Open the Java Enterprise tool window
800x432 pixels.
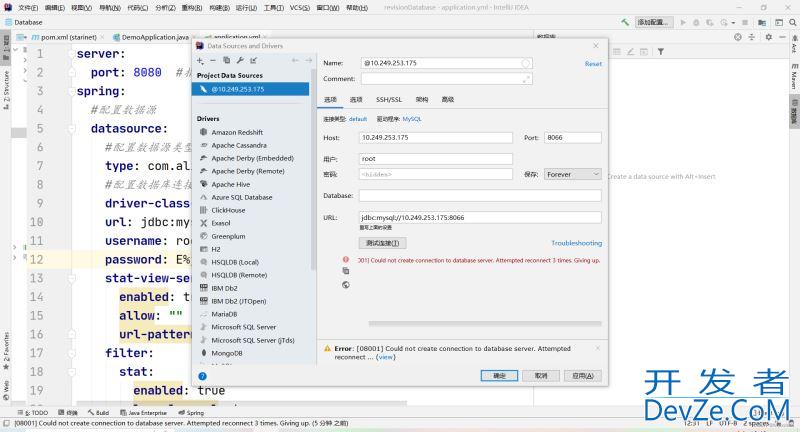pos(143,413)
